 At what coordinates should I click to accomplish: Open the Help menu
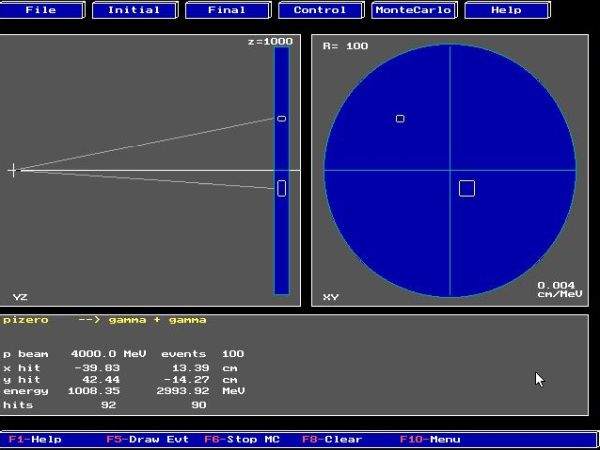[x=507, y=10]
